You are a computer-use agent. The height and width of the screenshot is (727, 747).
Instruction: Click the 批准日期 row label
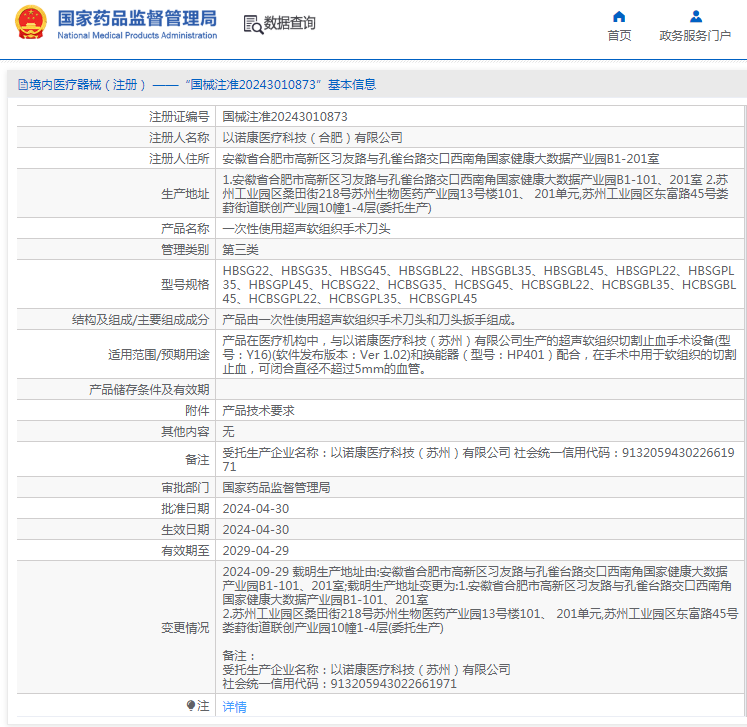tap(185, 509)
